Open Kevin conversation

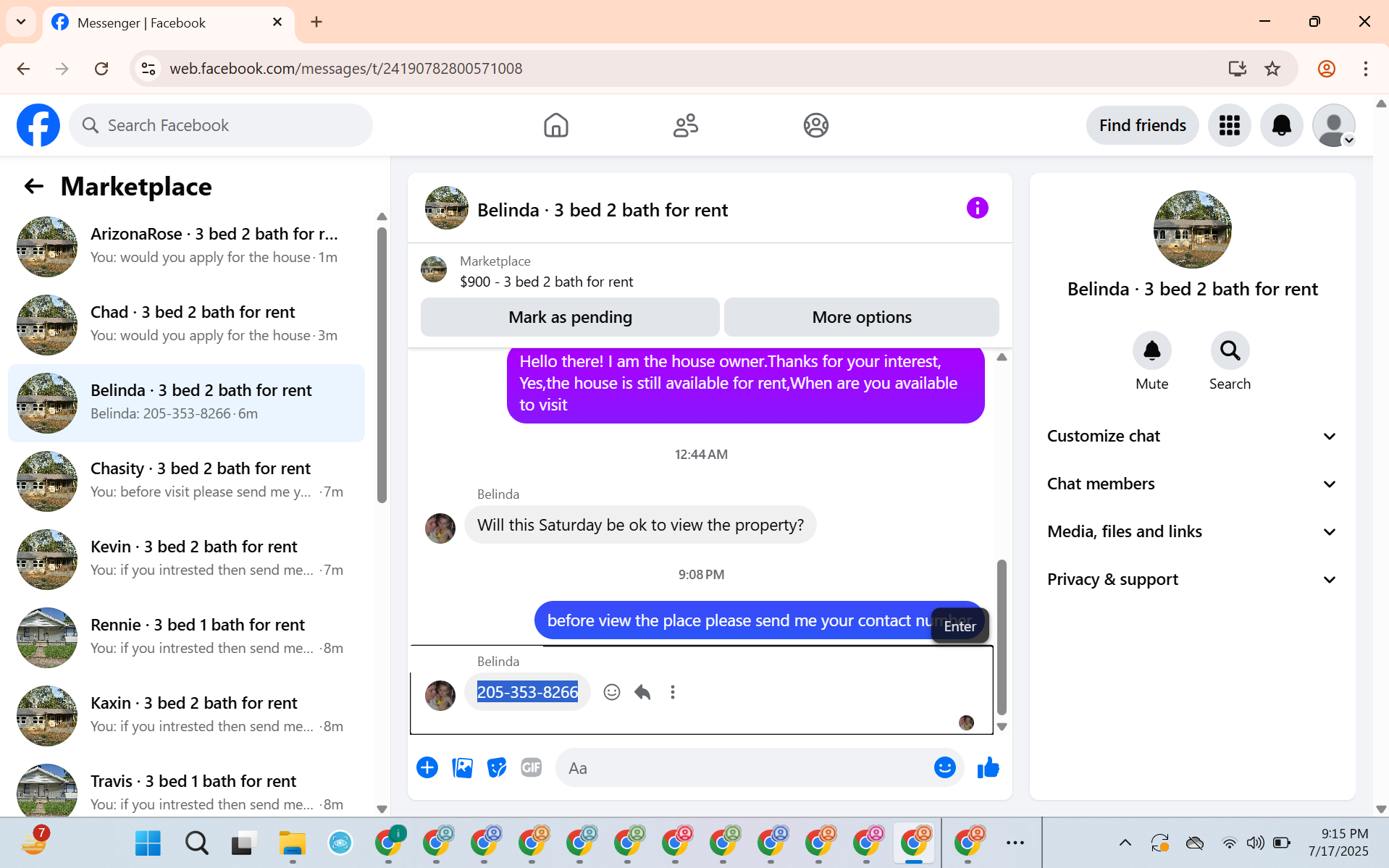(x=187, y=559)
